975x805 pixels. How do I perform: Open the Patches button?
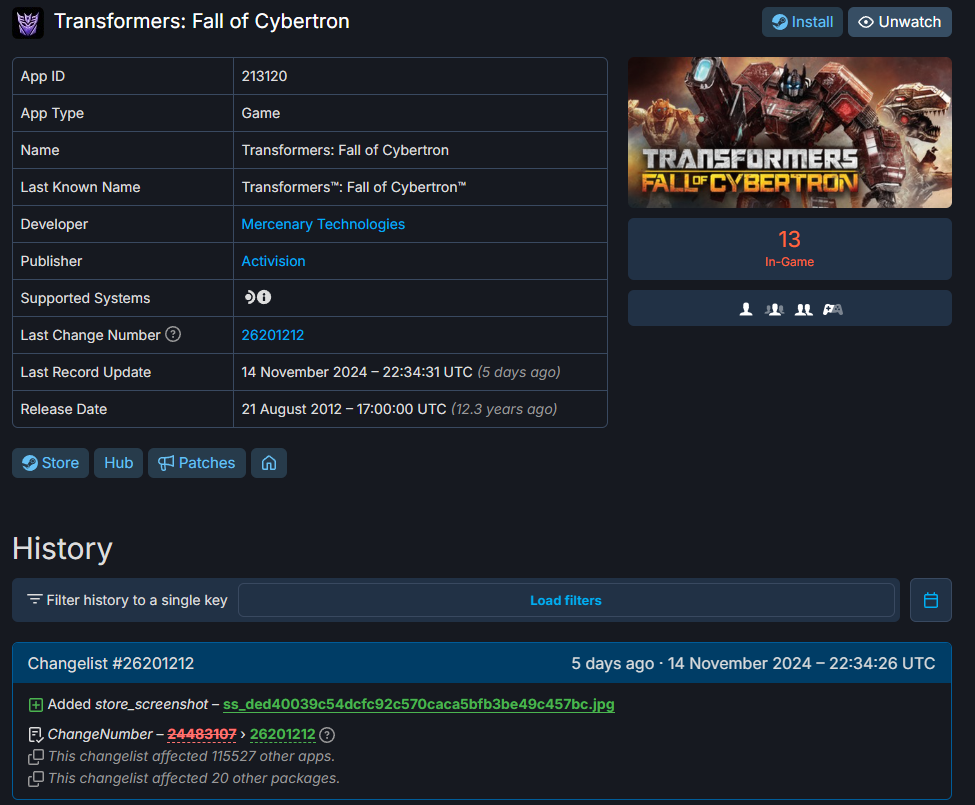pyautogui.click(x=196, y=463)
